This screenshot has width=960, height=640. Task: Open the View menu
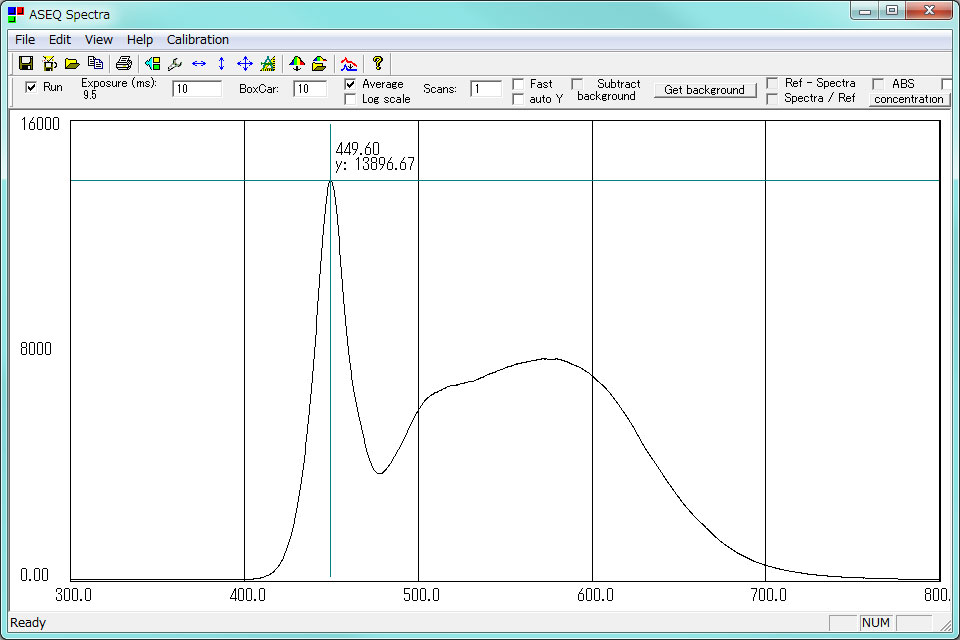coord(99,40)
